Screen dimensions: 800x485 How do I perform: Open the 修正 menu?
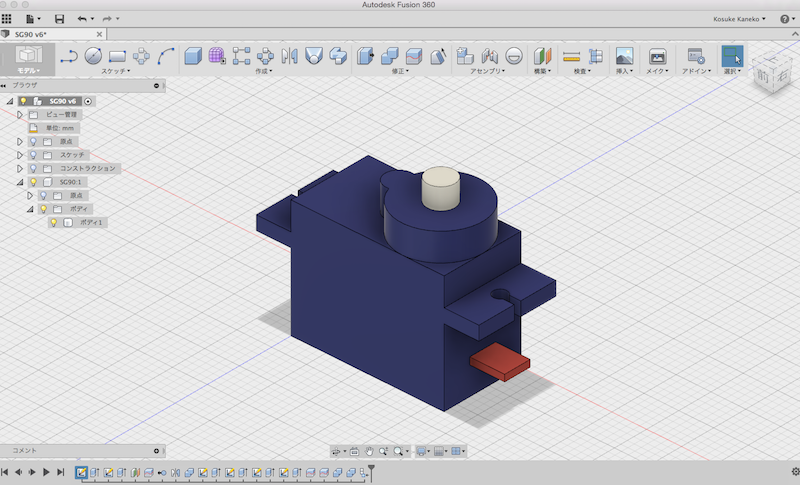(400, 71)
